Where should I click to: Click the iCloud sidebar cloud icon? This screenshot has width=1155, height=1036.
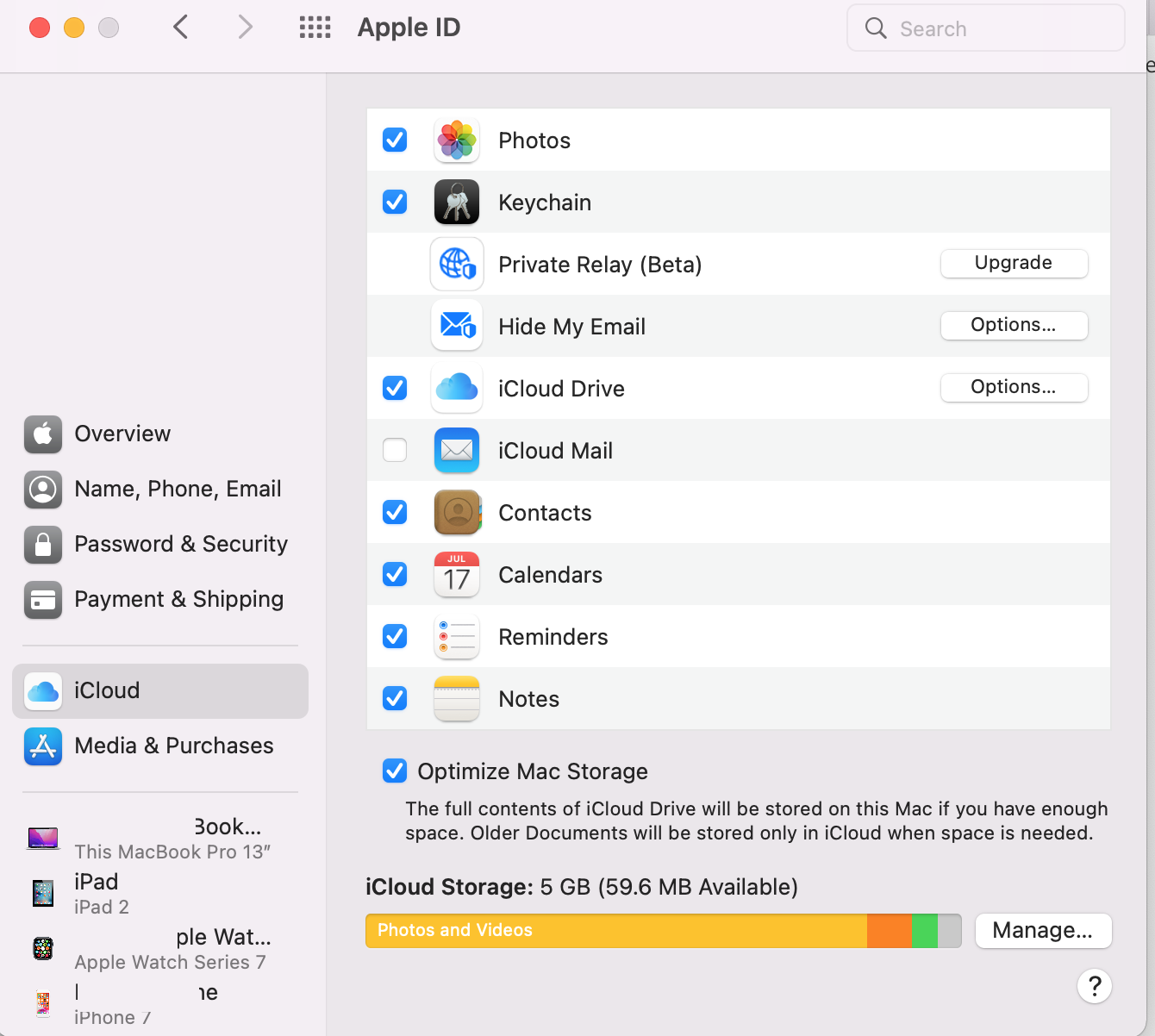[43, 691]
